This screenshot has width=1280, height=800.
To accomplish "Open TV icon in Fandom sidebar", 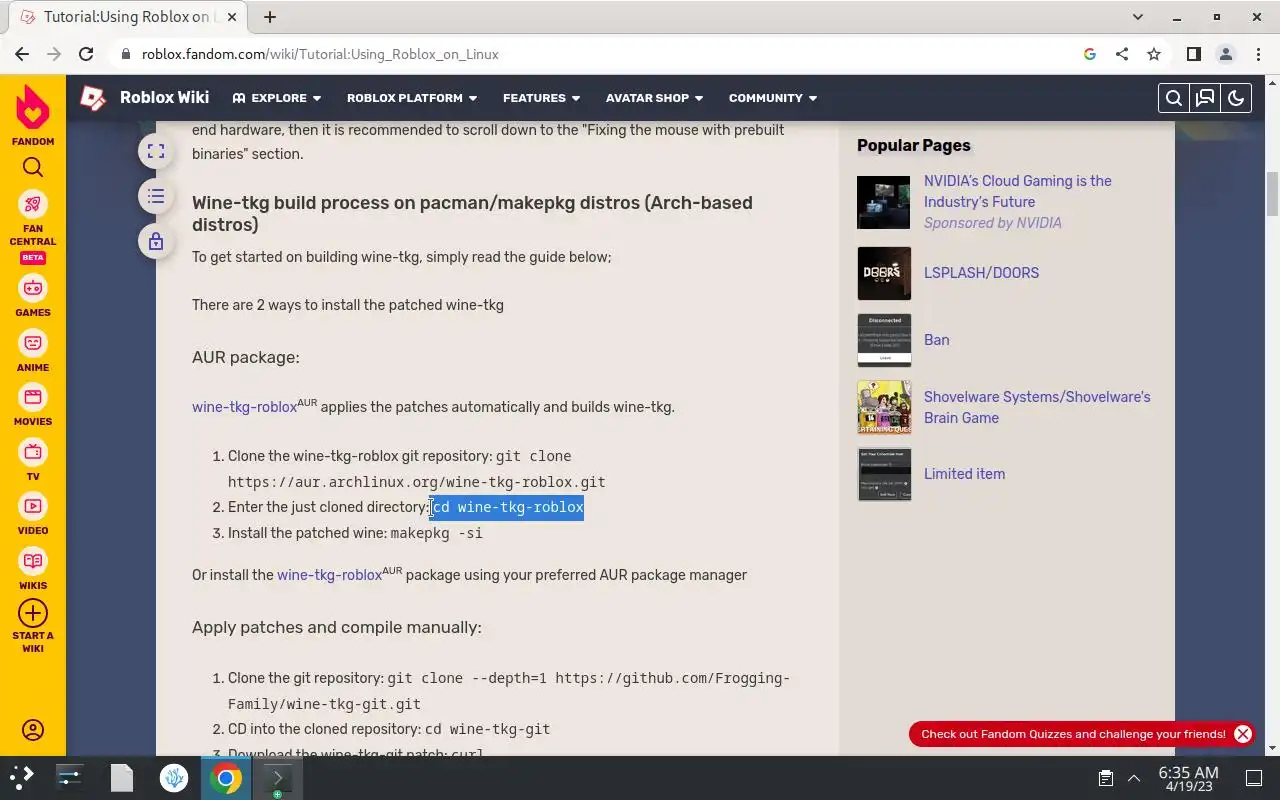I will click(33, 452).
